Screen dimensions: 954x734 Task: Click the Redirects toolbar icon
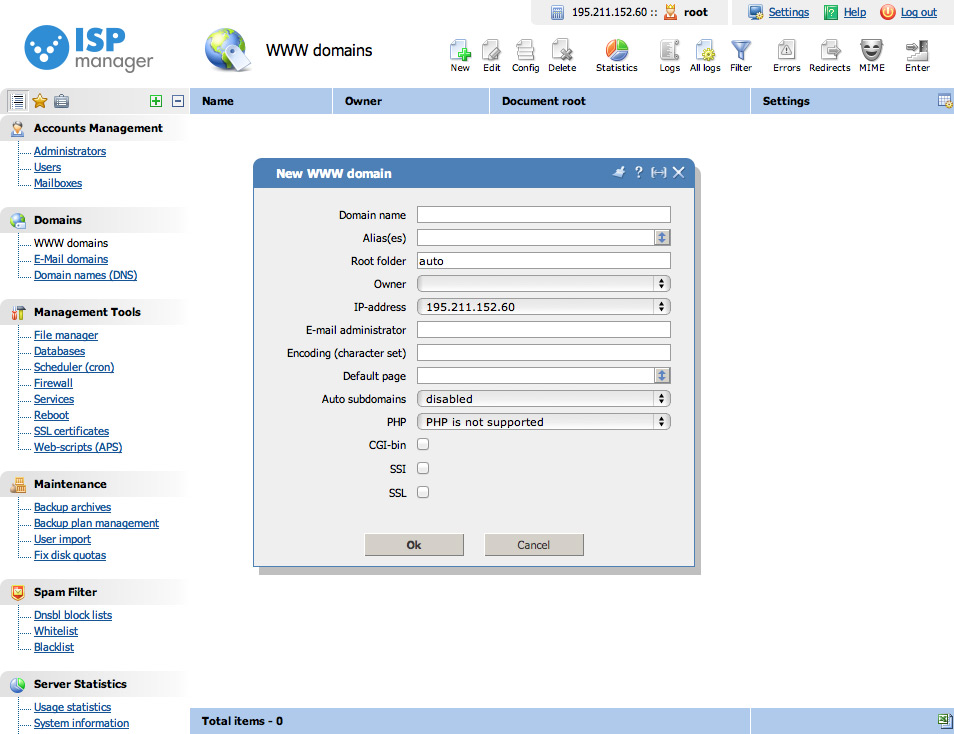[829, 51]
